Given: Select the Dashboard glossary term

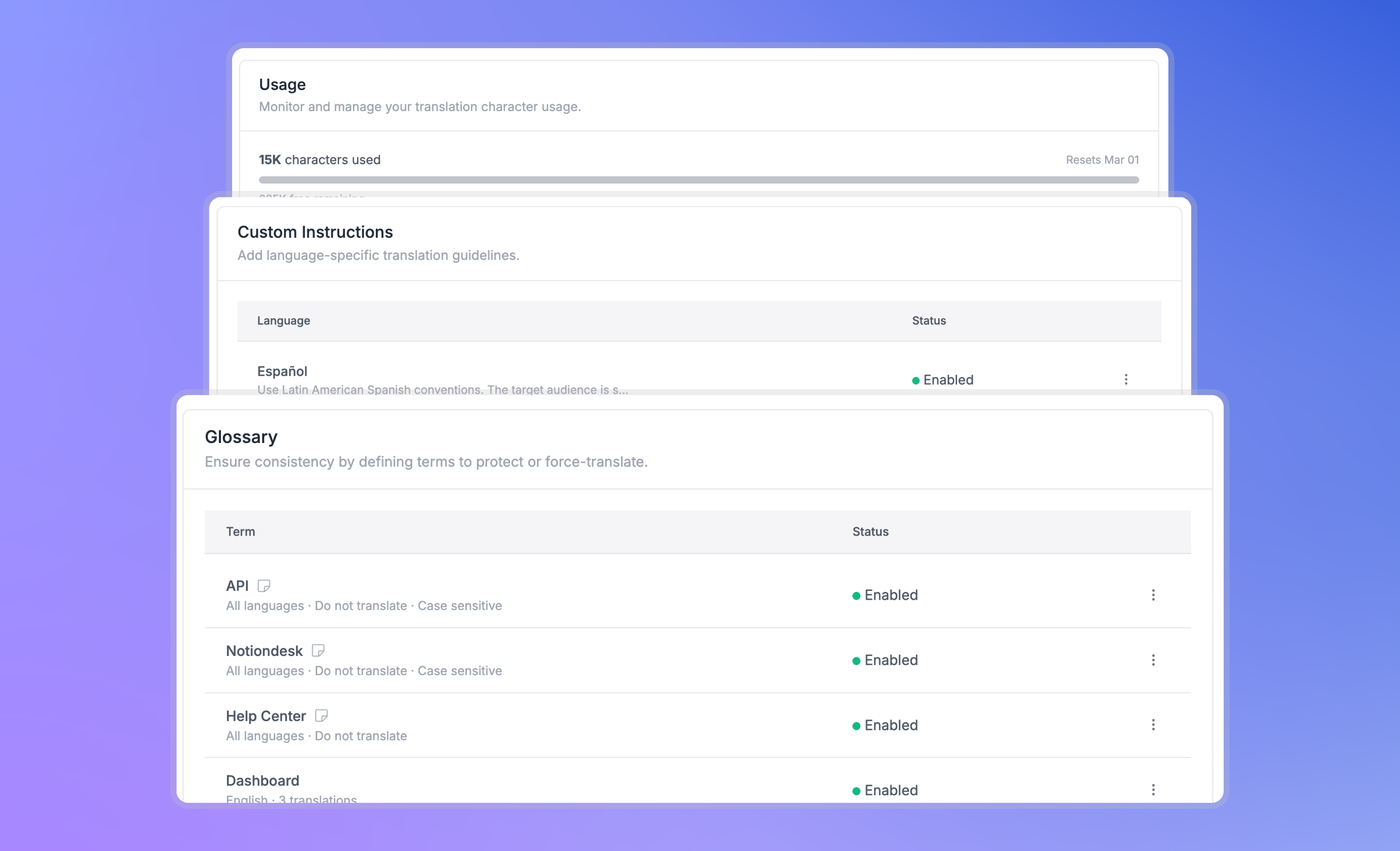Looking at the screenshot, I should click(262, 781).
